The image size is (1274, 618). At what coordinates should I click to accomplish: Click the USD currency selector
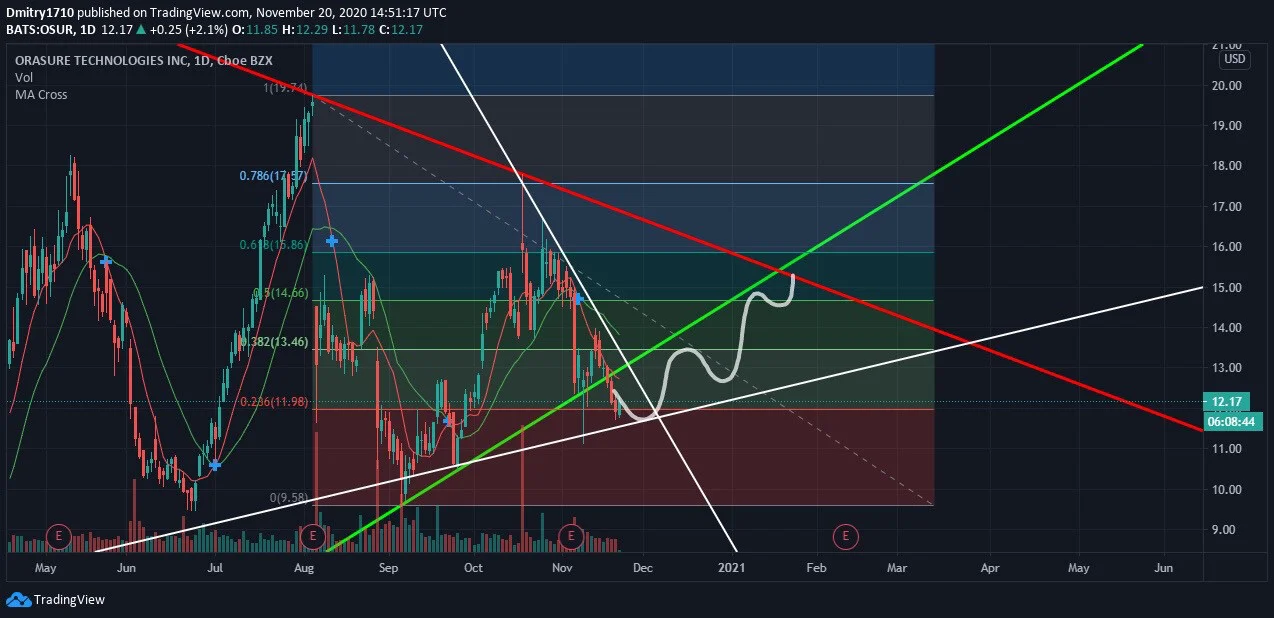(1235, 59)
